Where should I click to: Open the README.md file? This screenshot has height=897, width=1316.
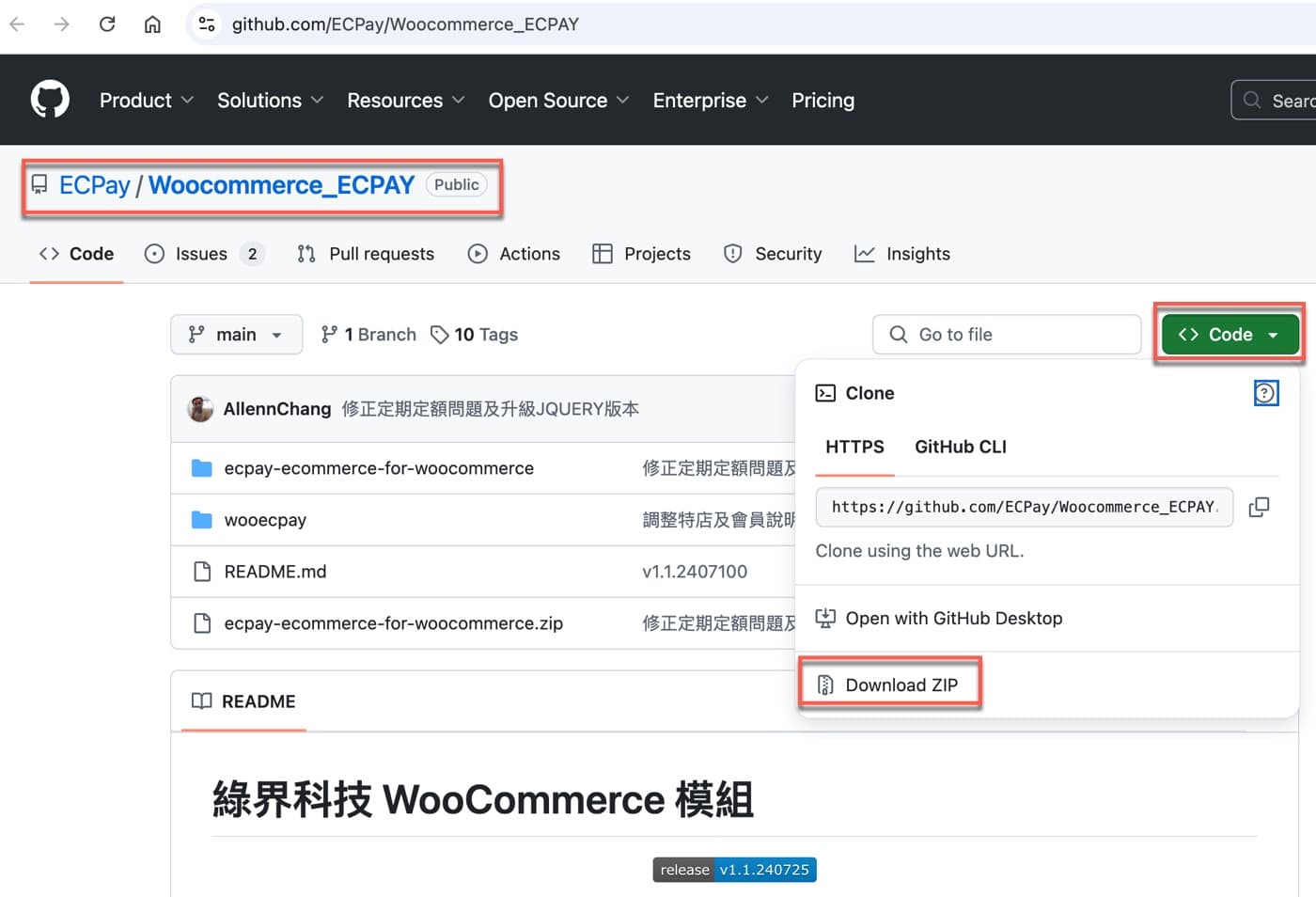point(275,571)
